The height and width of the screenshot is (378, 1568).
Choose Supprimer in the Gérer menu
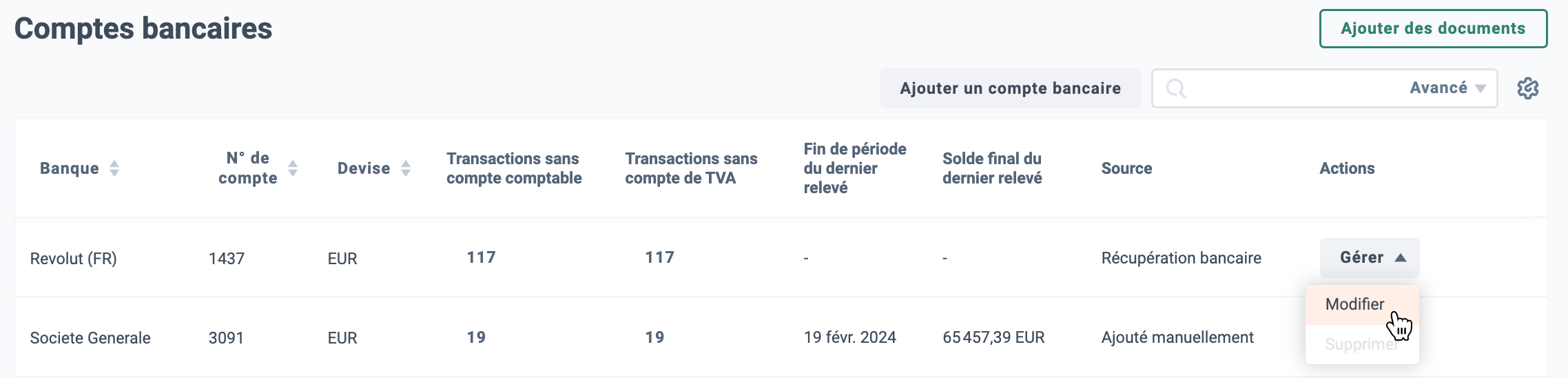(1362, 344)
